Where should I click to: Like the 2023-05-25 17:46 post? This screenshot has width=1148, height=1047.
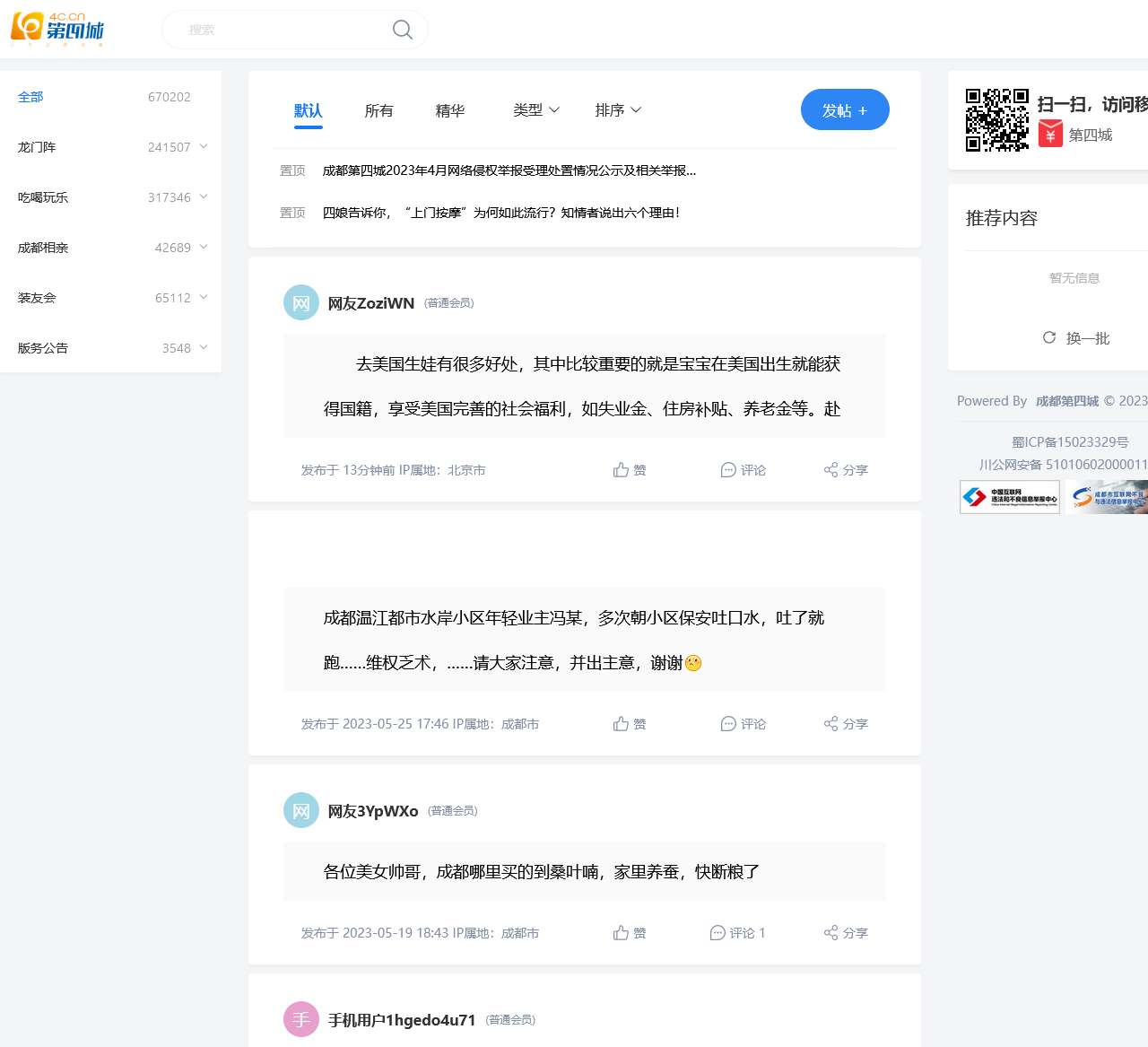[630, 724]
